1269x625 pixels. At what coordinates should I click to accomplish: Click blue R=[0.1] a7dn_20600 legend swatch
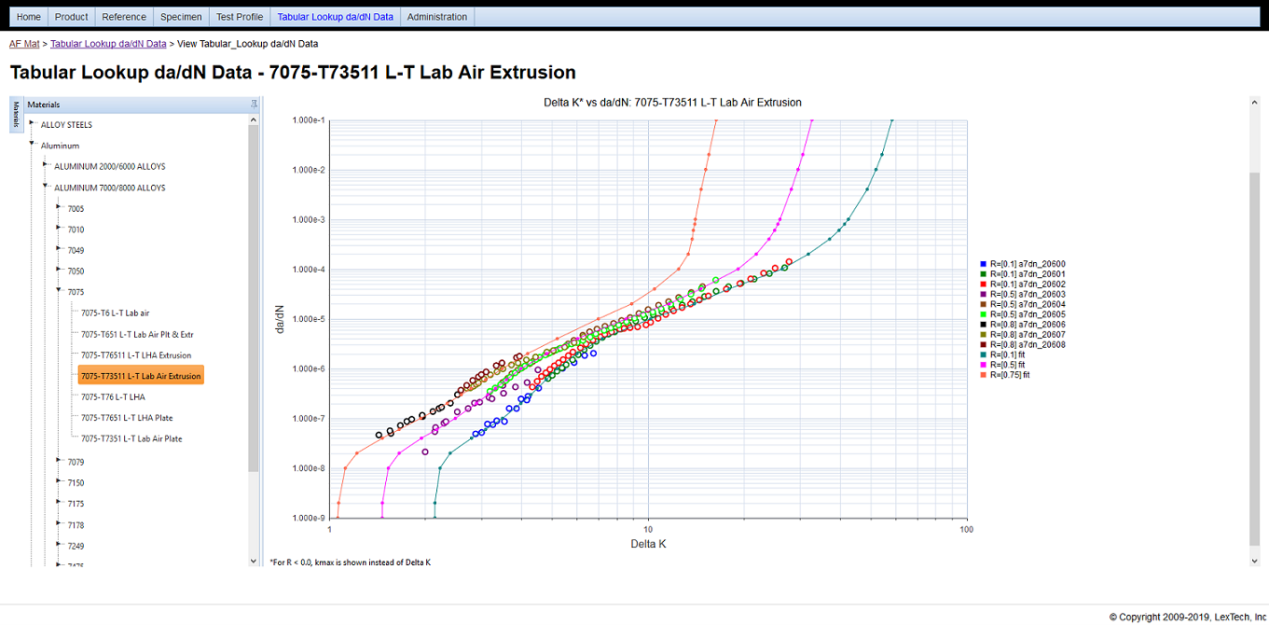(984, 264)
